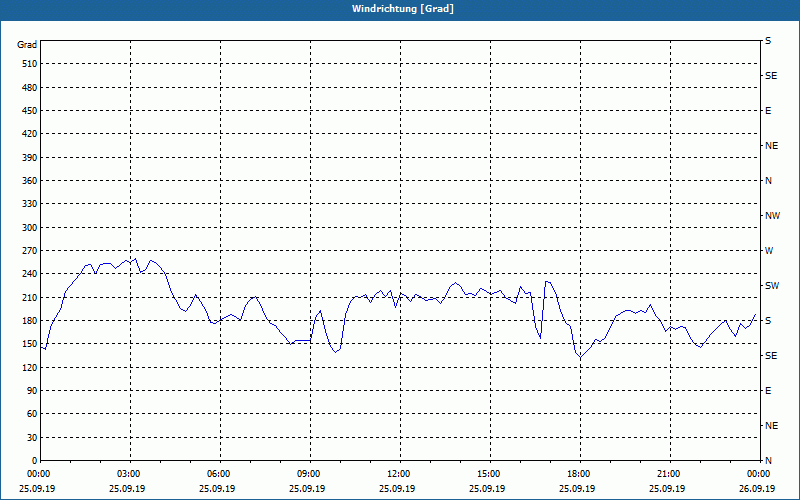
Task: Click the 60 y-axis value
Action: pos(32,413)
